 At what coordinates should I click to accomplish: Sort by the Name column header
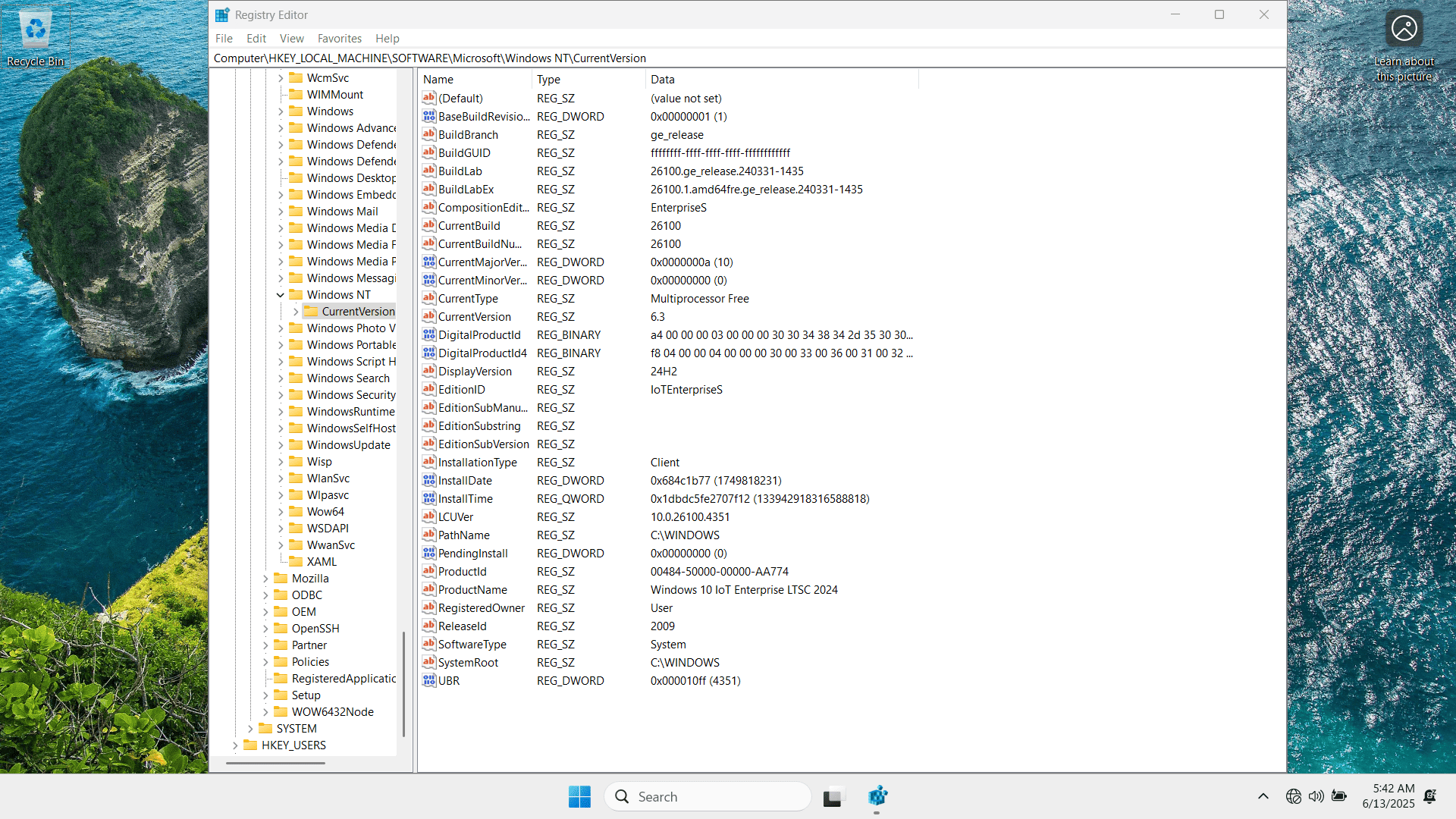pos(475,79)
